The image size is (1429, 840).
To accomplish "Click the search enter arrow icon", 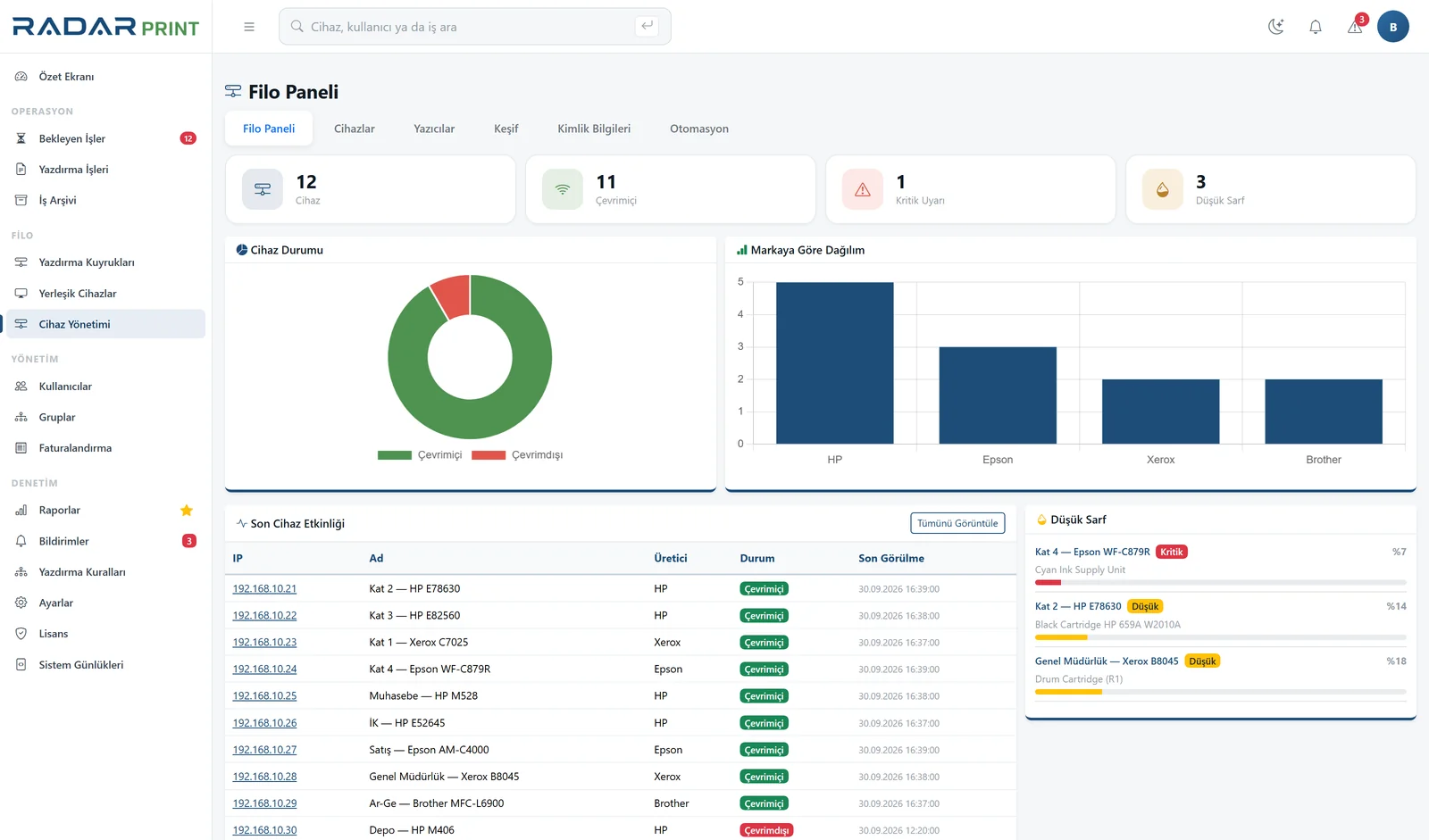I will pyautogui.click(x=648, y=26).
